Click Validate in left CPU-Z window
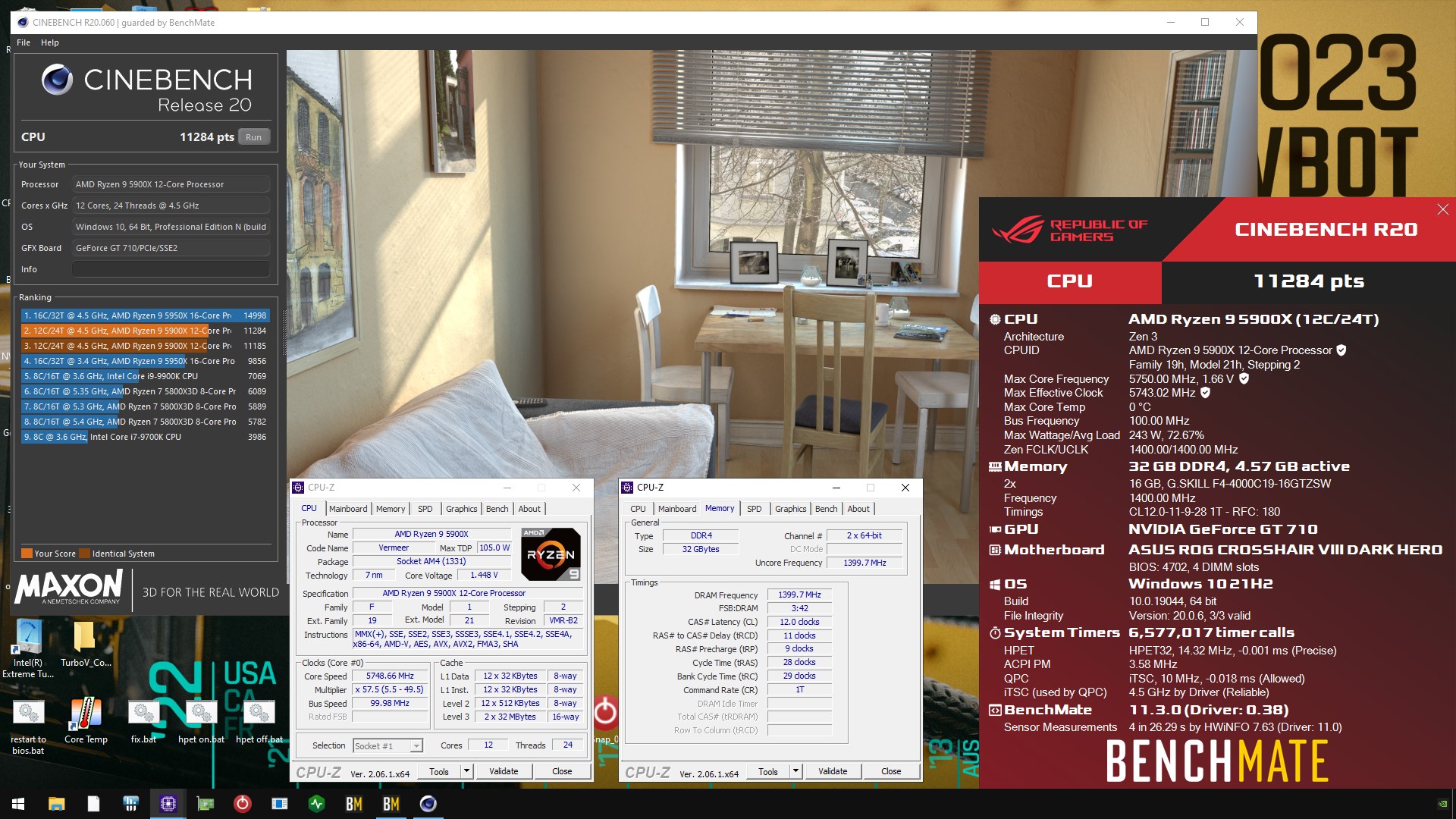1456x819 pixels. [x=504, y=771]
